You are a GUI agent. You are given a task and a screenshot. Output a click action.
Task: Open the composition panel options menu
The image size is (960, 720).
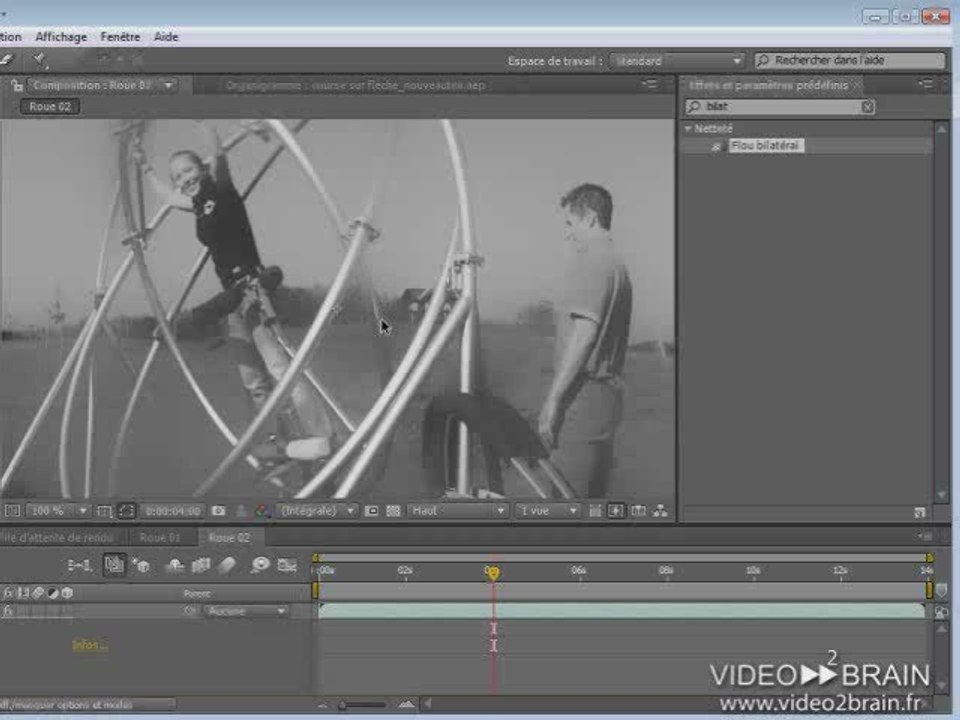click(650, 84)
